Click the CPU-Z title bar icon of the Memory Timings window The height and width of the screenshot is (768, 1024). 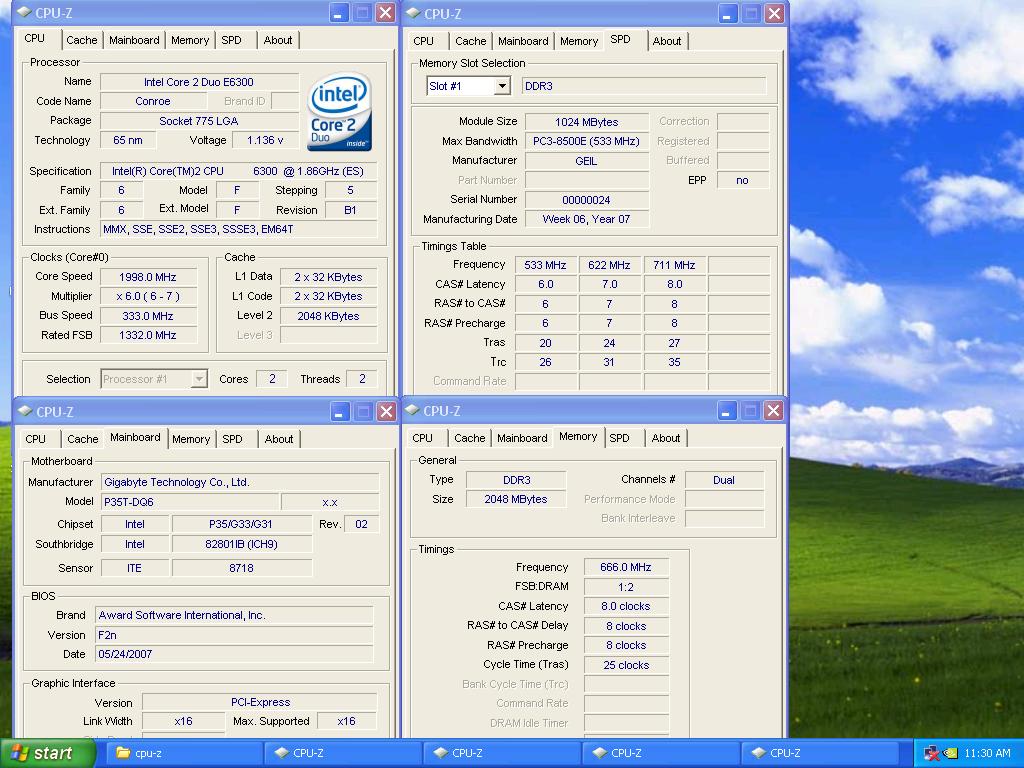tap(413, 409)
